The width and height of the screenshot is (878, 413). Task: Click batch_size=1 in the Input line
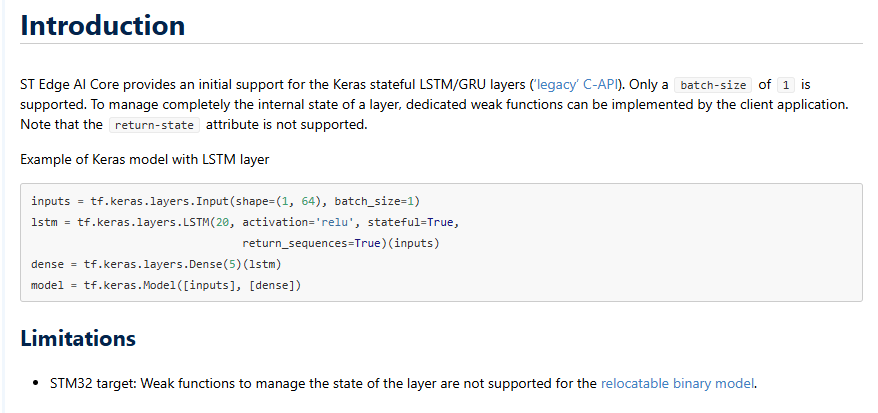click(369, 201)
